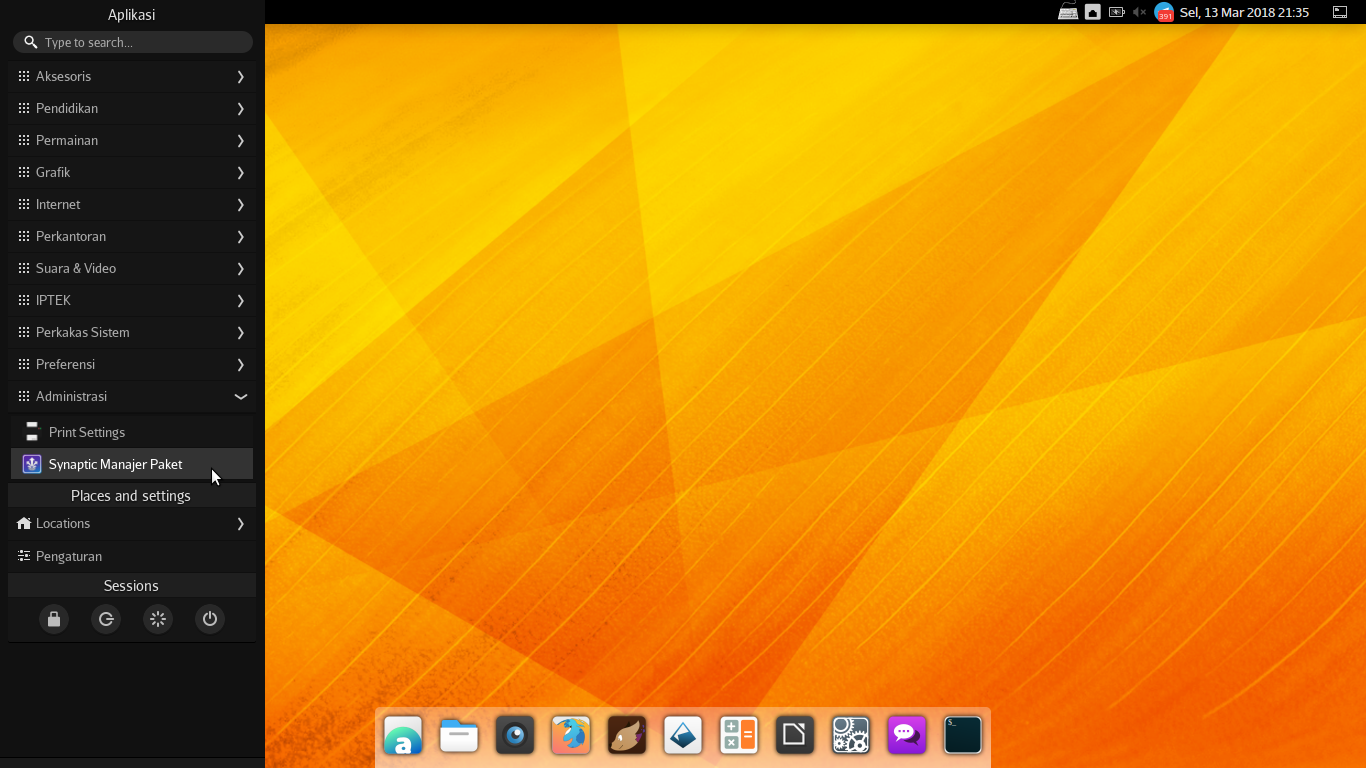
Task: Open Firefox from the dock
Action: [x=571, y=736]
